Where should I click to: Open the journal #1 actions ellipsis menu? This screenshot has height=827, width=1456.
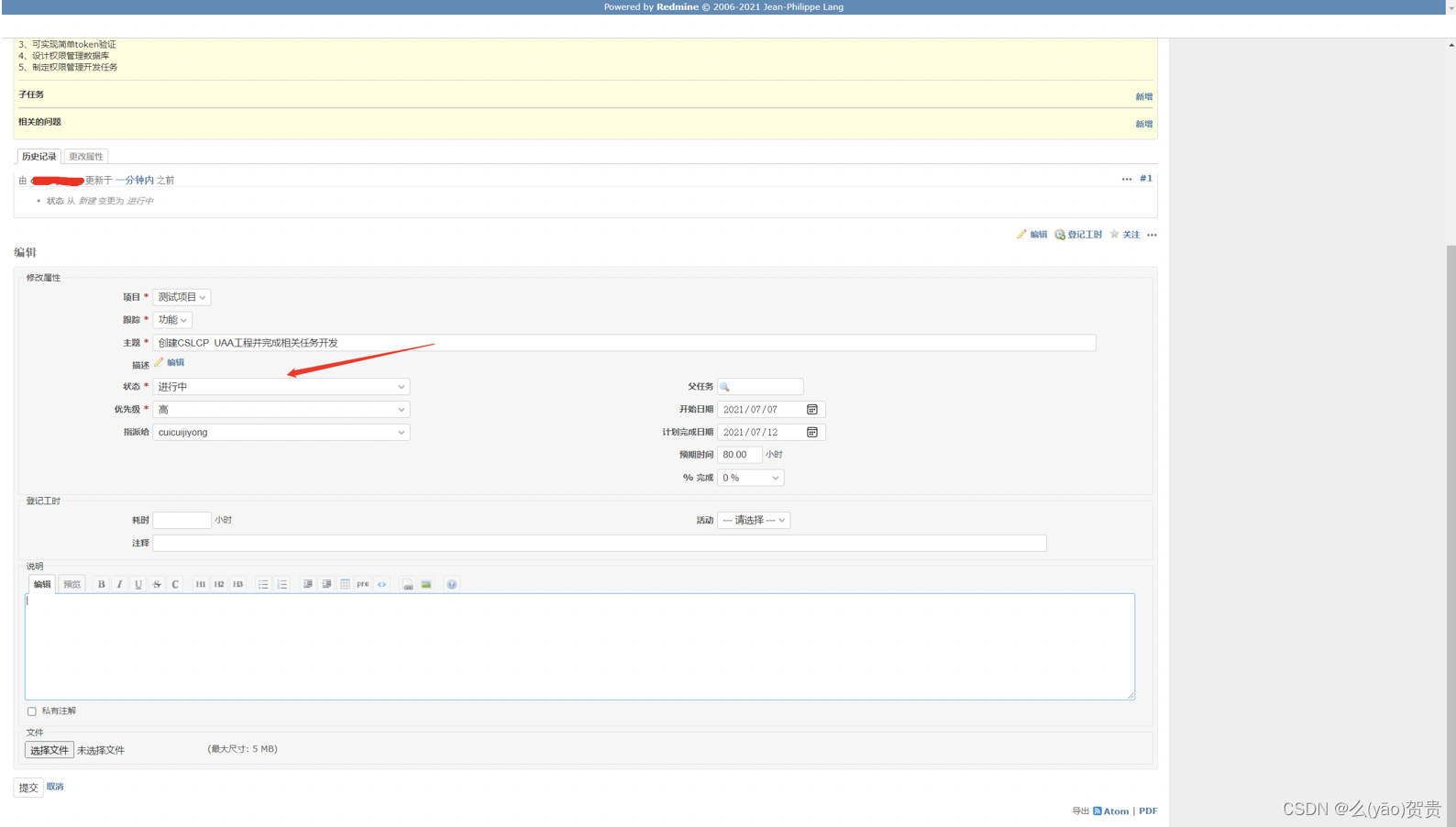point(1127,180)
